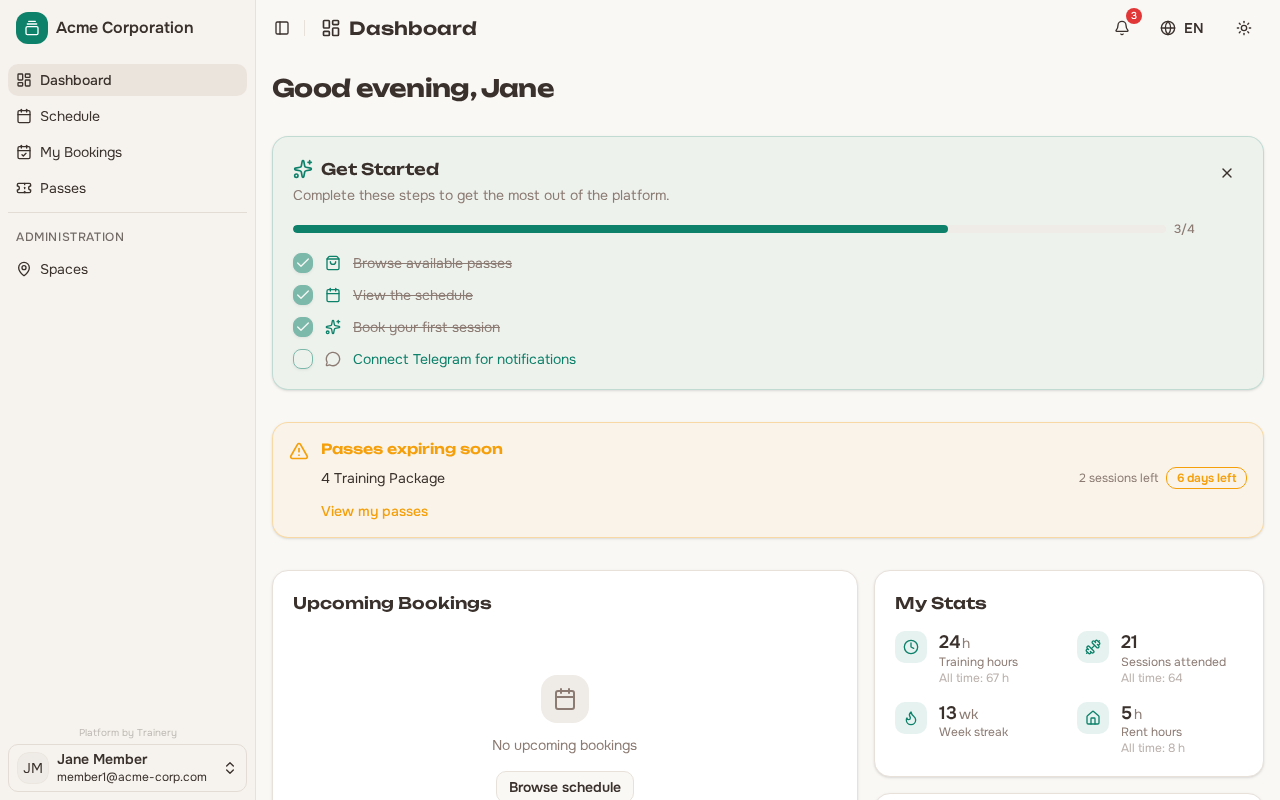The height and width of the screenshot is (800, 1280).
Task: Click the warning triangle icon in passes alert
Action: pos(299,451)
